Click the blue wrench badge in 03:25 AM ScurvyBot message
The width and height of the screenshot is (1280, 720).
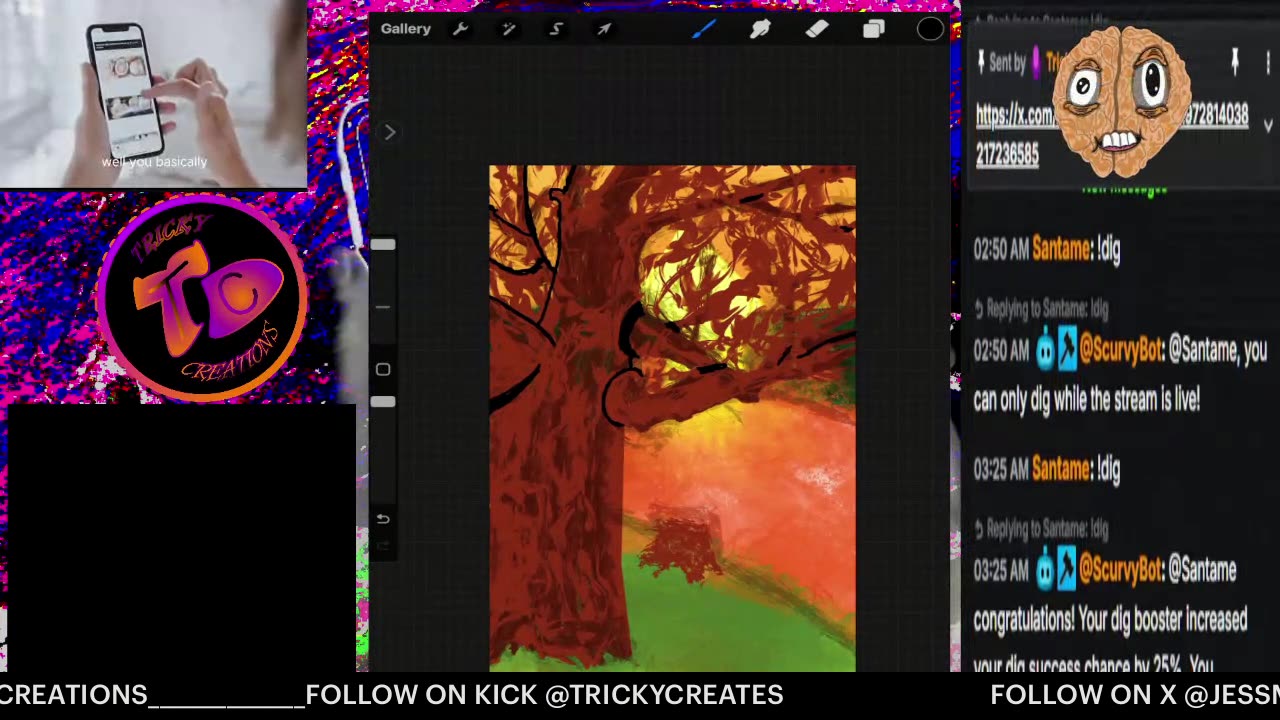1066,570
